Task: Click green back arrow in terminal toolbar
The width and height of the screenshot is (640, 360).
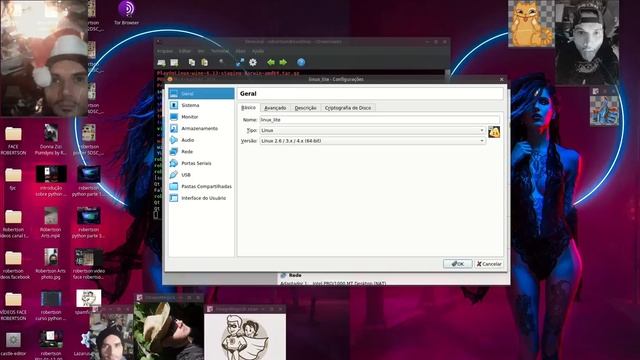Action: click(271, 62)
